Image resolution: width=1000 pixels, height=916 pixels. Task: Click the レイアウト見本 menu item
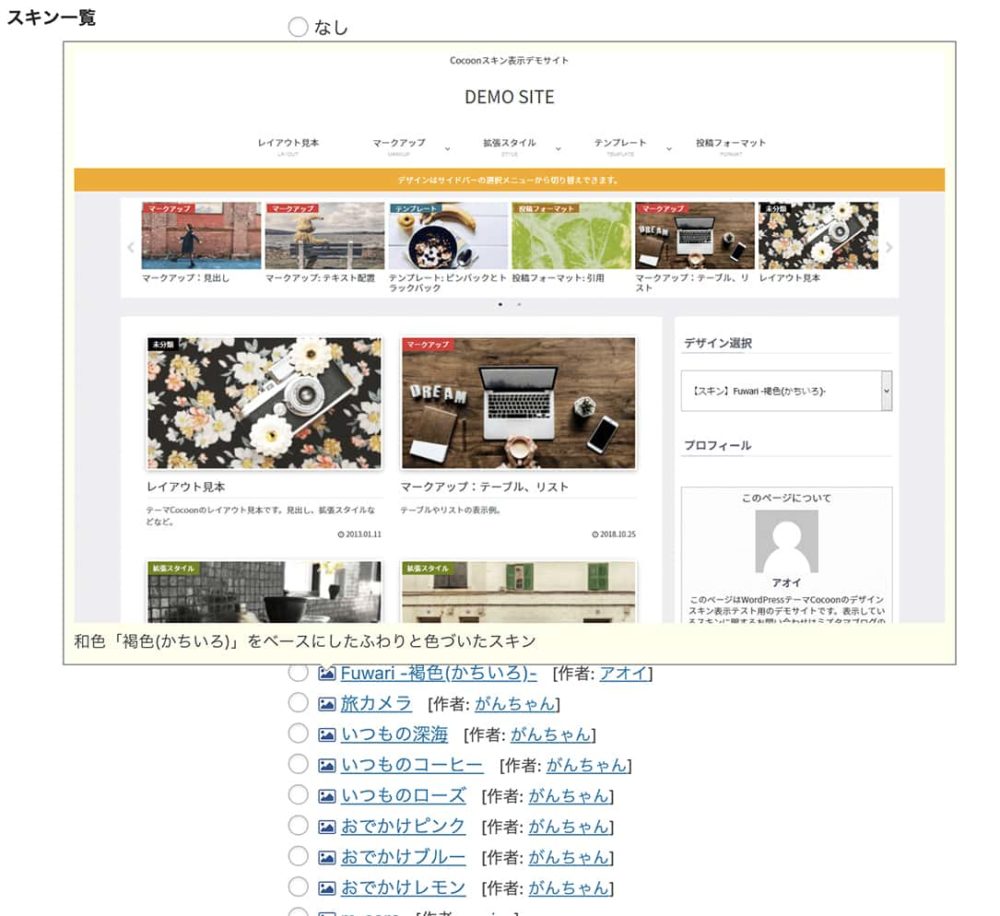[286, 143]
